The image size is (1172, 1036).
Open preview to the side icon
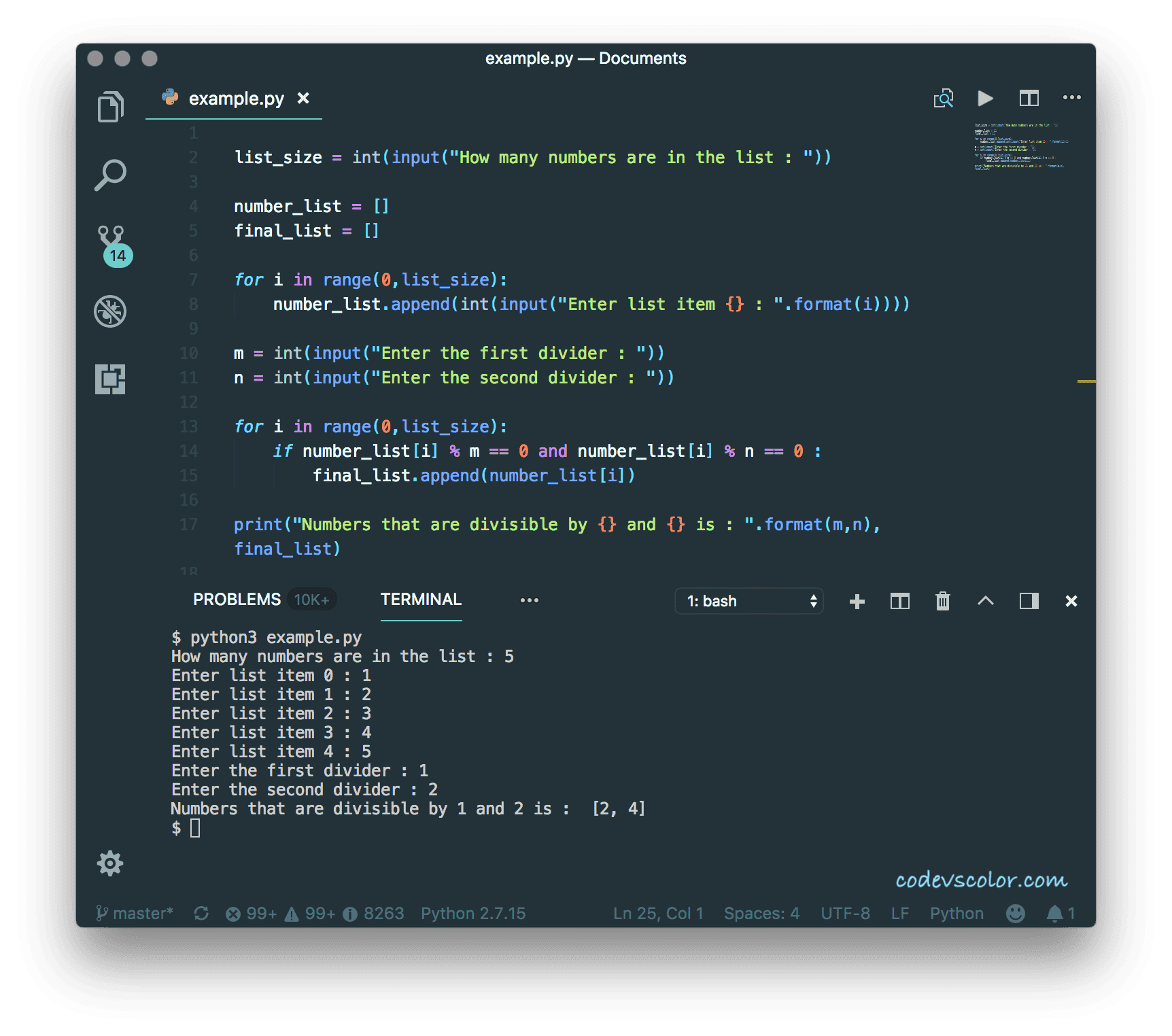(943, 98)
